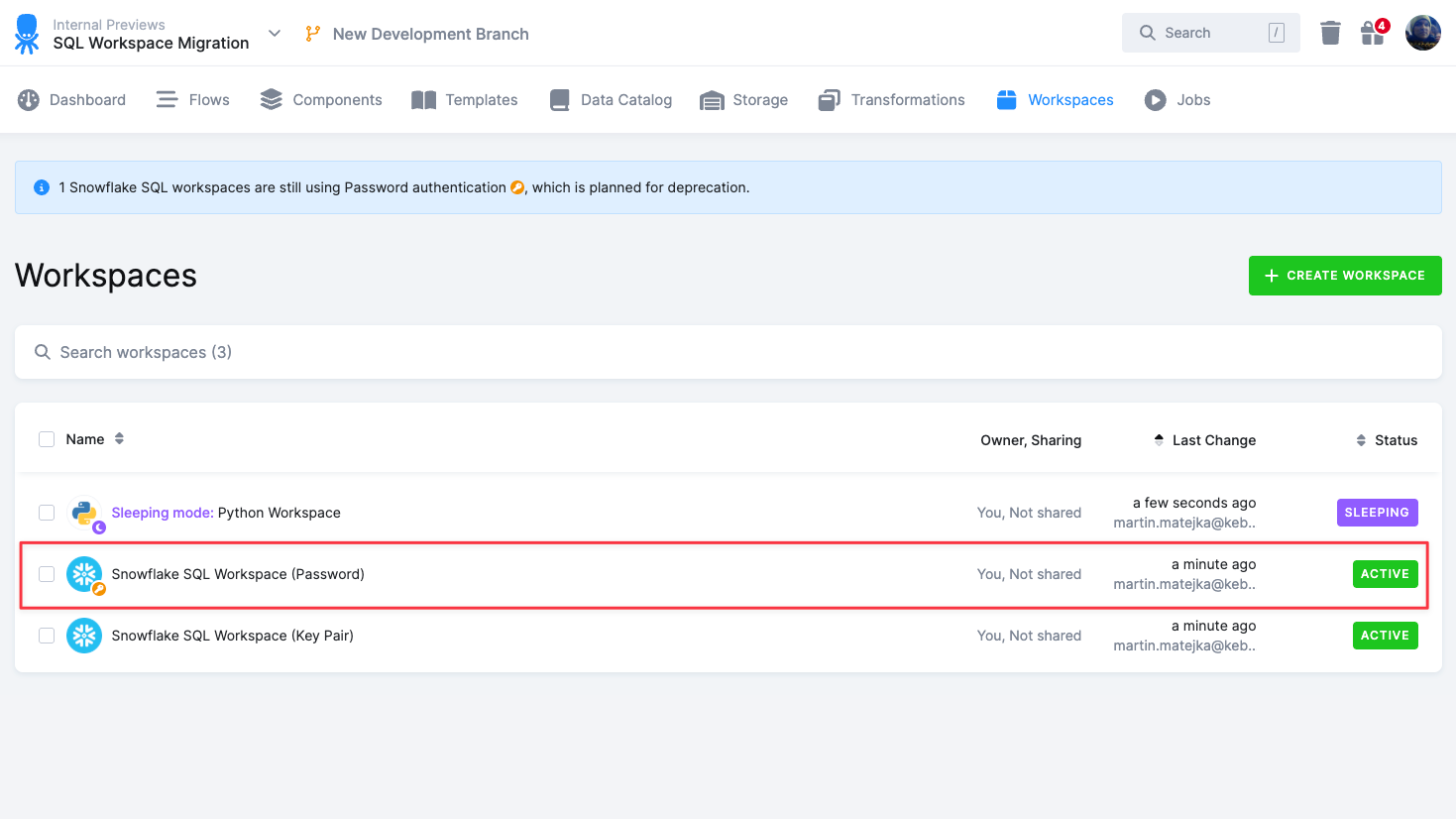The width and height of the screenshot is (1456, 819).
Task: Click Snowflake icon for Password workspace
Action: (x=84, y=574)
